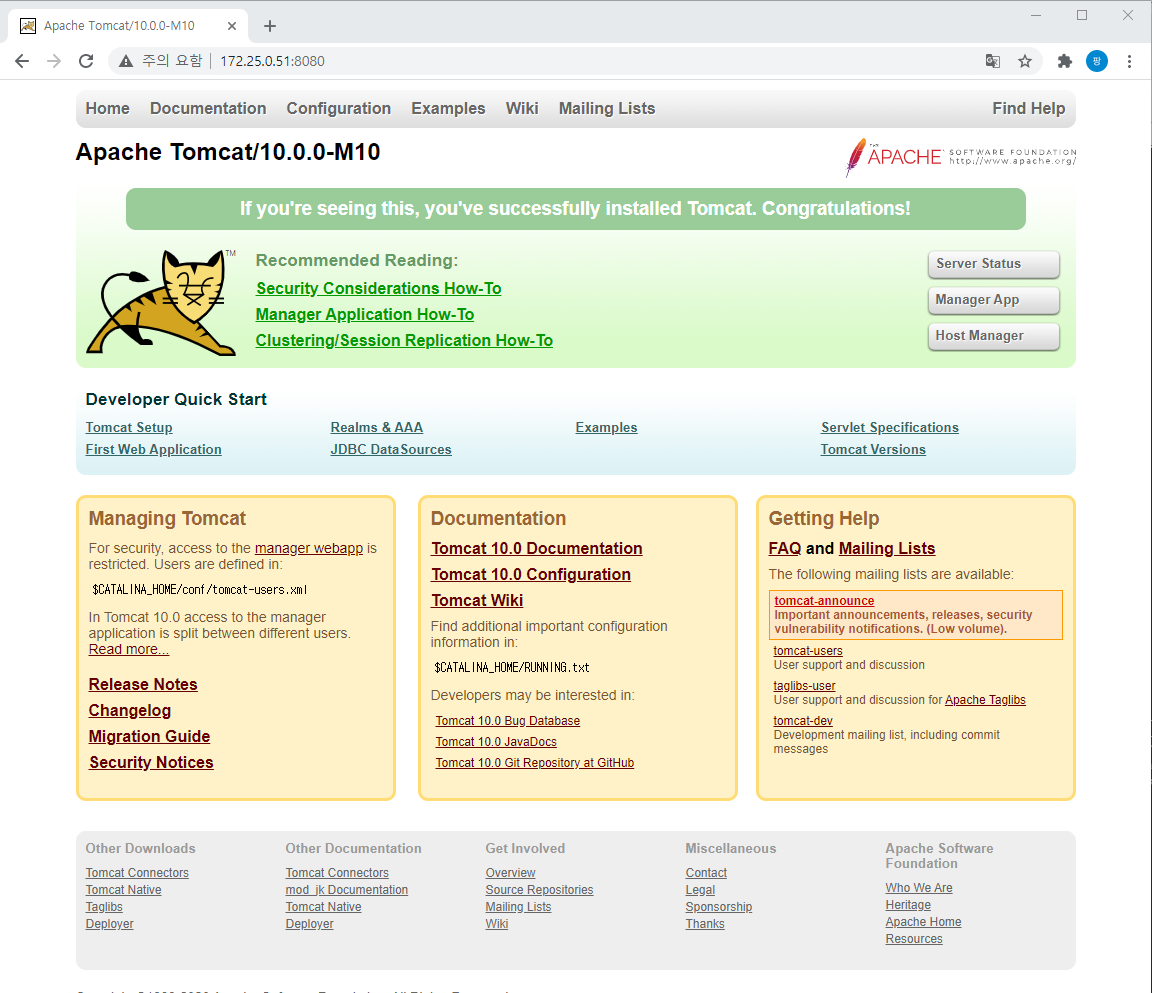Viewport: 1152px width, 993px height.
Task: Open the FAQ link in Getting Help
Action: tap(785, 549)
